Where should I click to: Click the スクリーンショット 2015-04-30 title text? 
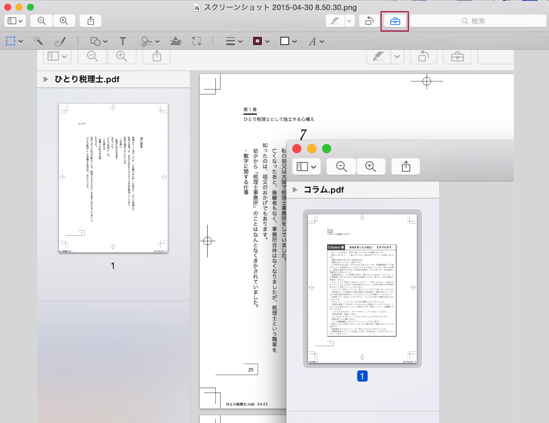(x=280, y=7)
